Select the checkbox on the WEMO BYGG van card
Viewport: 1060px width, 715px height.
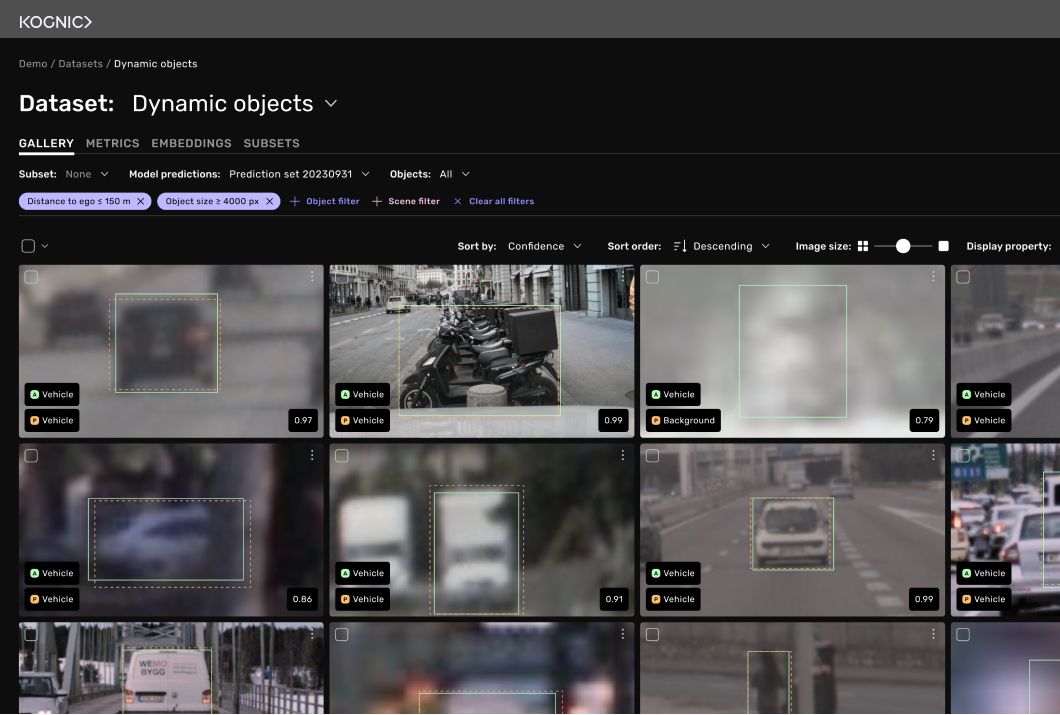(x=31, y=635)
